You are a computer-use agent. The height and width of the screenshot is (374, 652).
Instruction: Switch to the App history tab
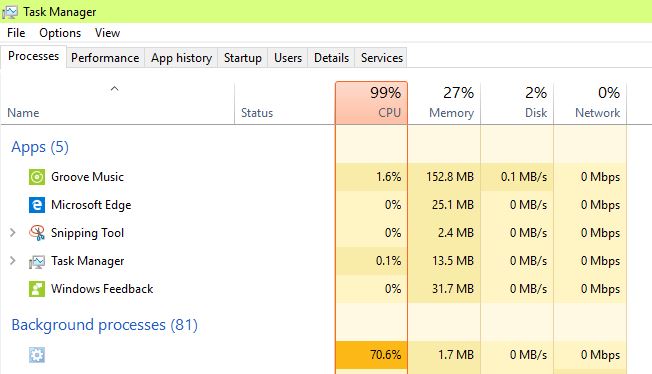pyautogui.click(x=182, y=58)
